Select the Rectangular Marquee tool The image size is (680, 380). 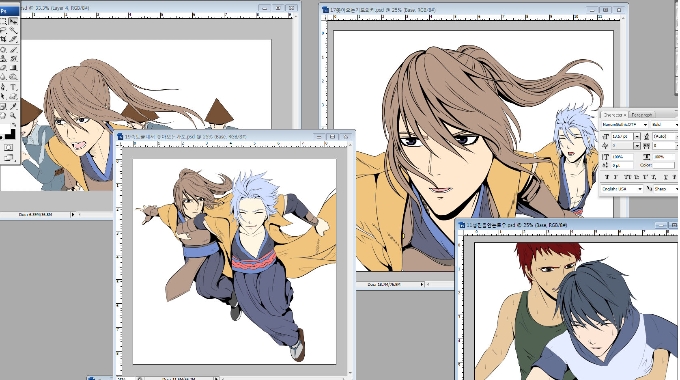[3, 21]
